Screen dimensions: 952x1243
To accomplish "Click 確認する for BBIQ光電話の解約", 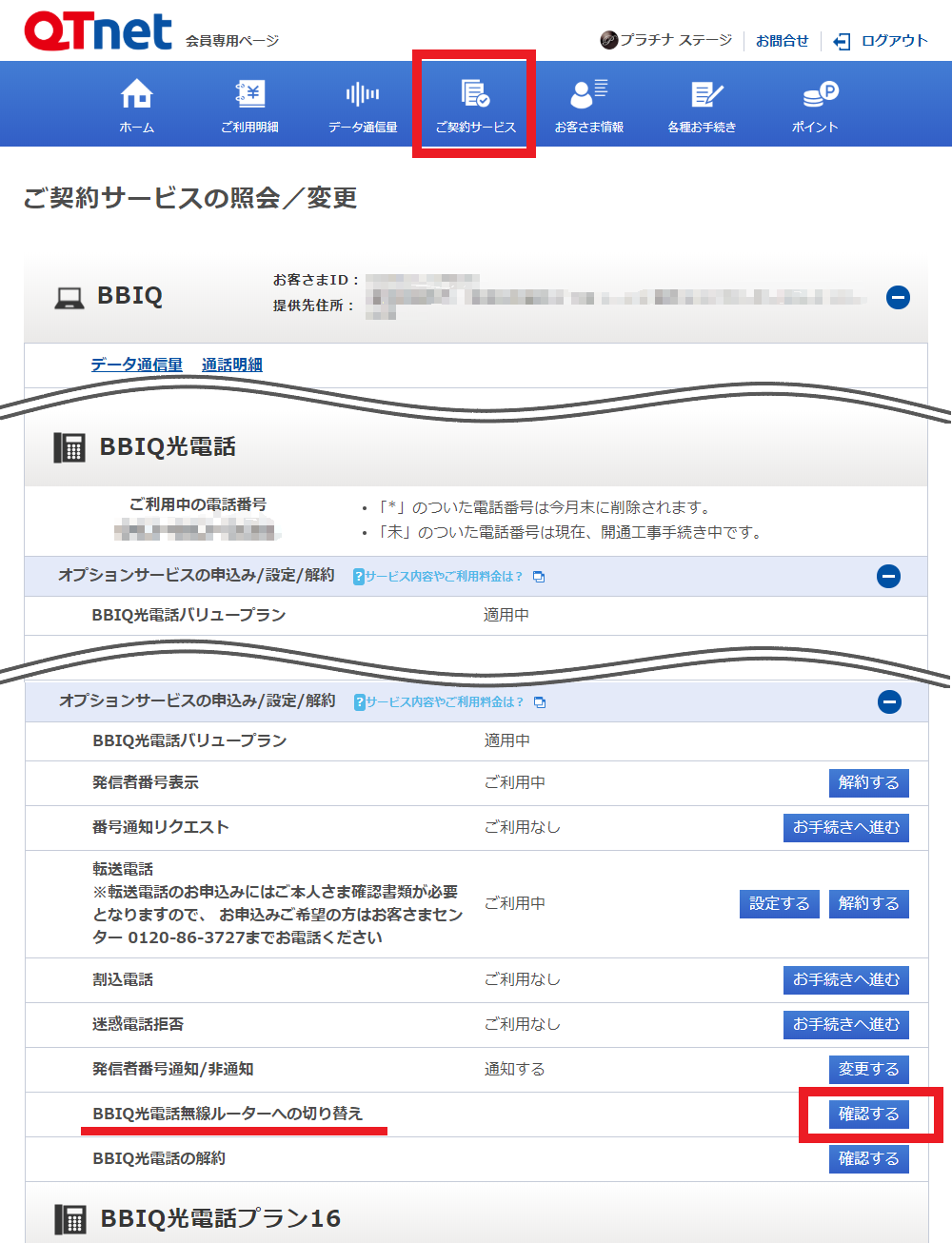I will tap(868, 1158).
